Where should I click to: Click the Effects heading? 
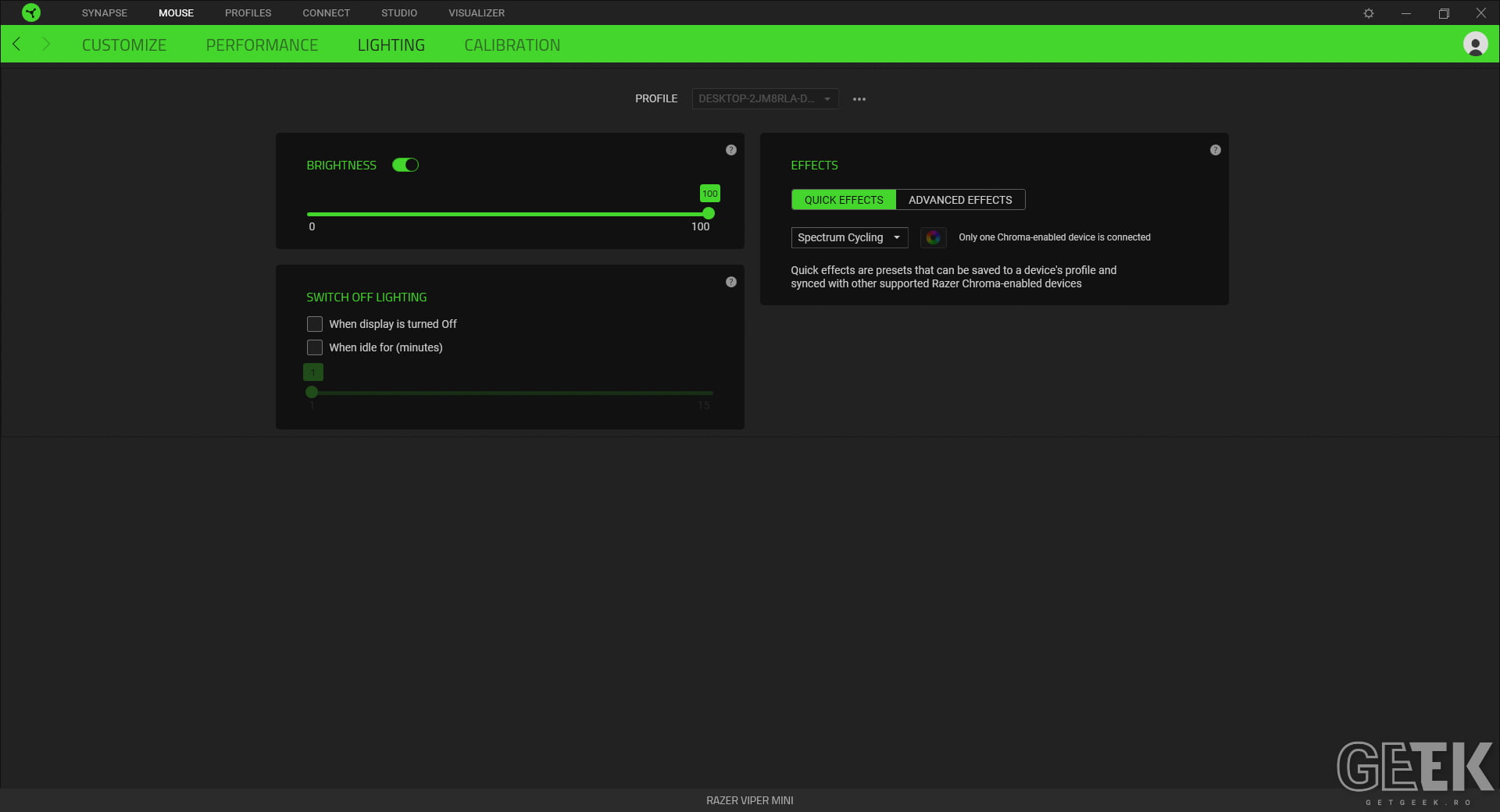[814, 166]
